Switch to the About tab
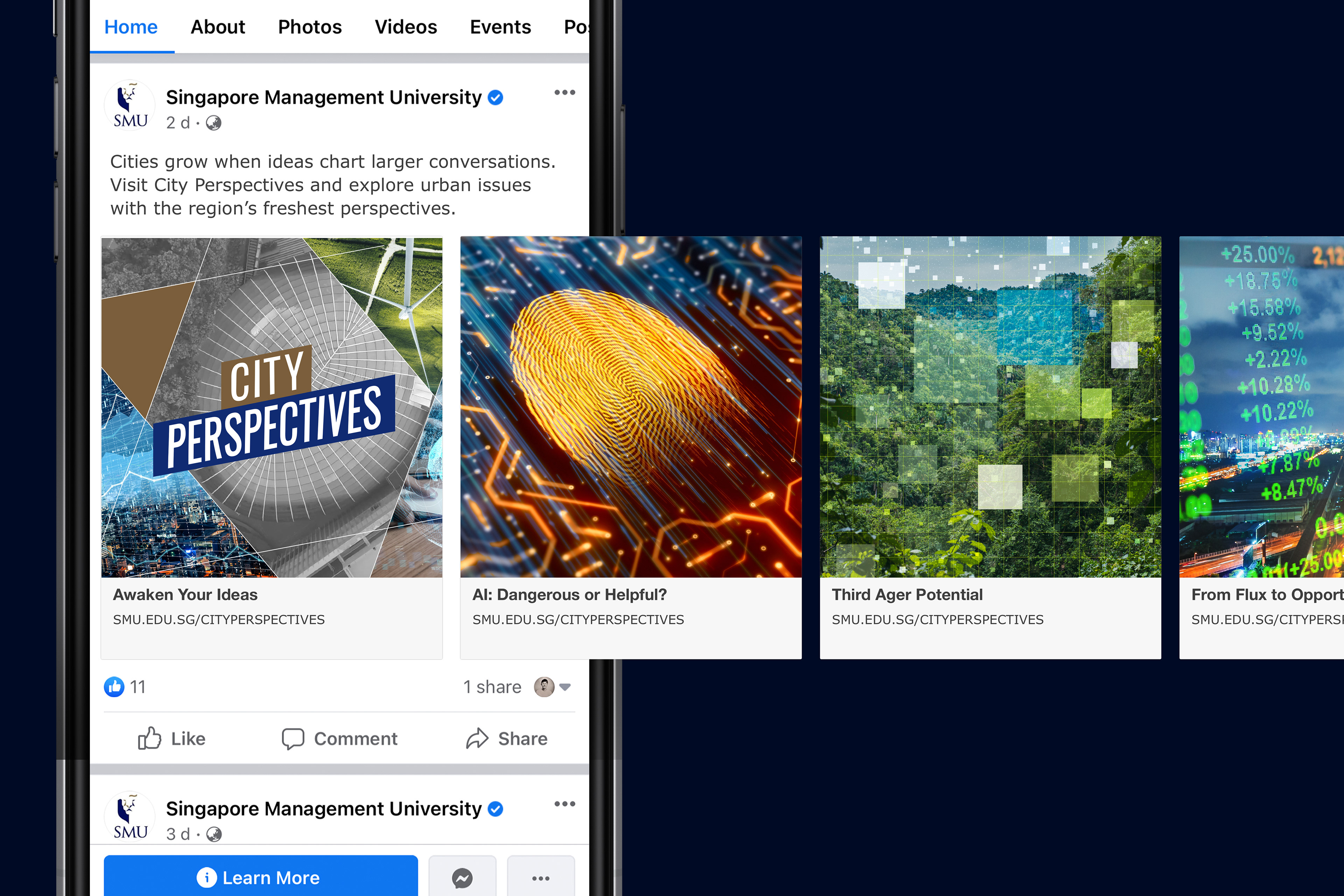The height and width of the screenshot is (896, 1344). click(x=218, y=27)
